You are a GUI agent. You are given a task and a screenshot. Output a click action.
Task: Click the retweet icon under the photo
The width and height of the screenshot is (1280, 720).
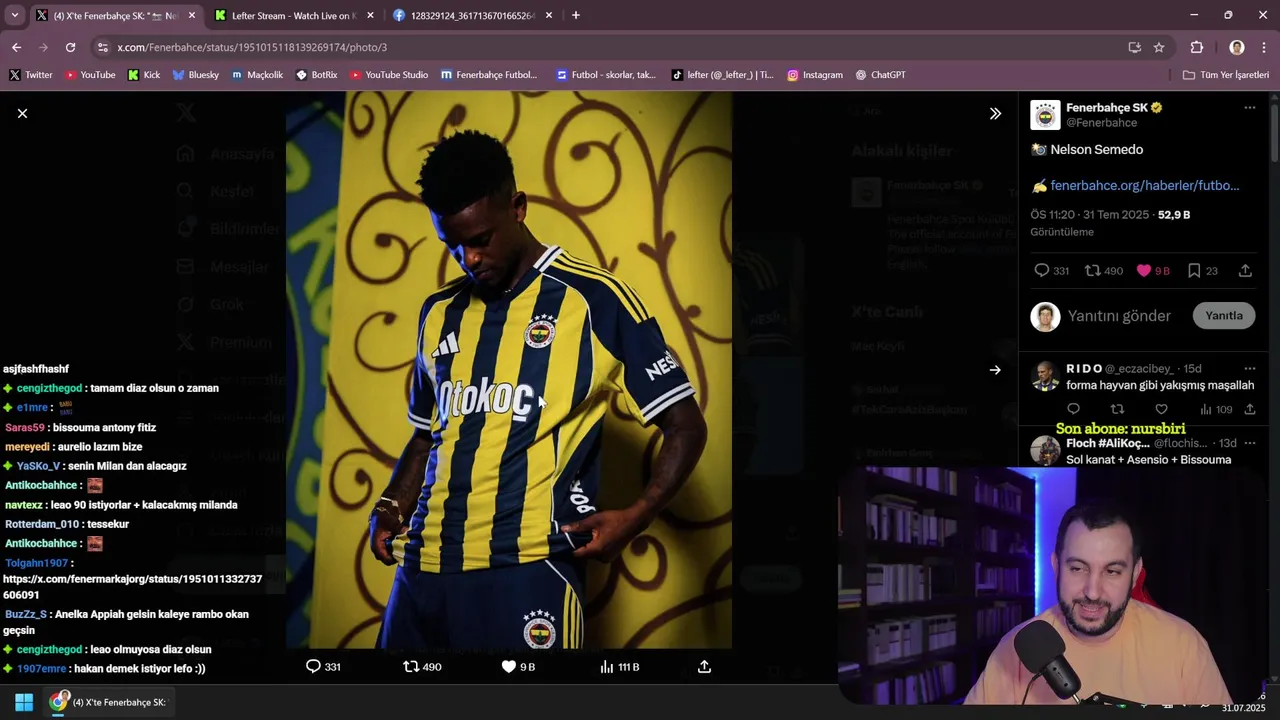coord(411,667)
